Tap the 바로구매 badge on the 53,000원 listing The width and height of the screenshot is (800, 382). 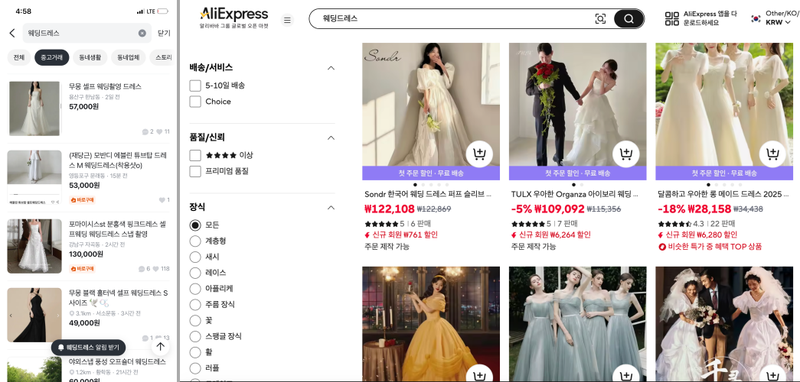point(82,200)
